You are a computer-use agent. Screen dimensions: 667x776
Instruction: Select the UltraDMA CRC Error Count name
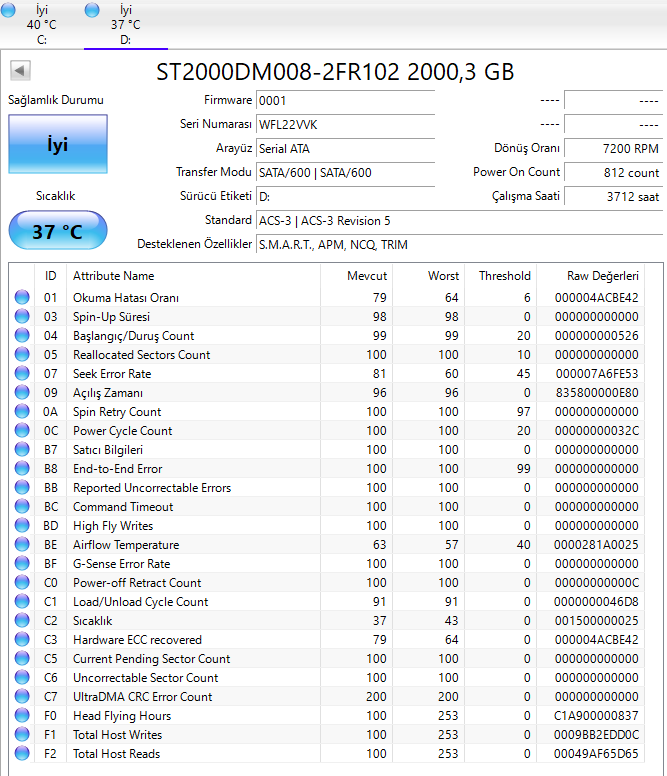coord(143,696)
